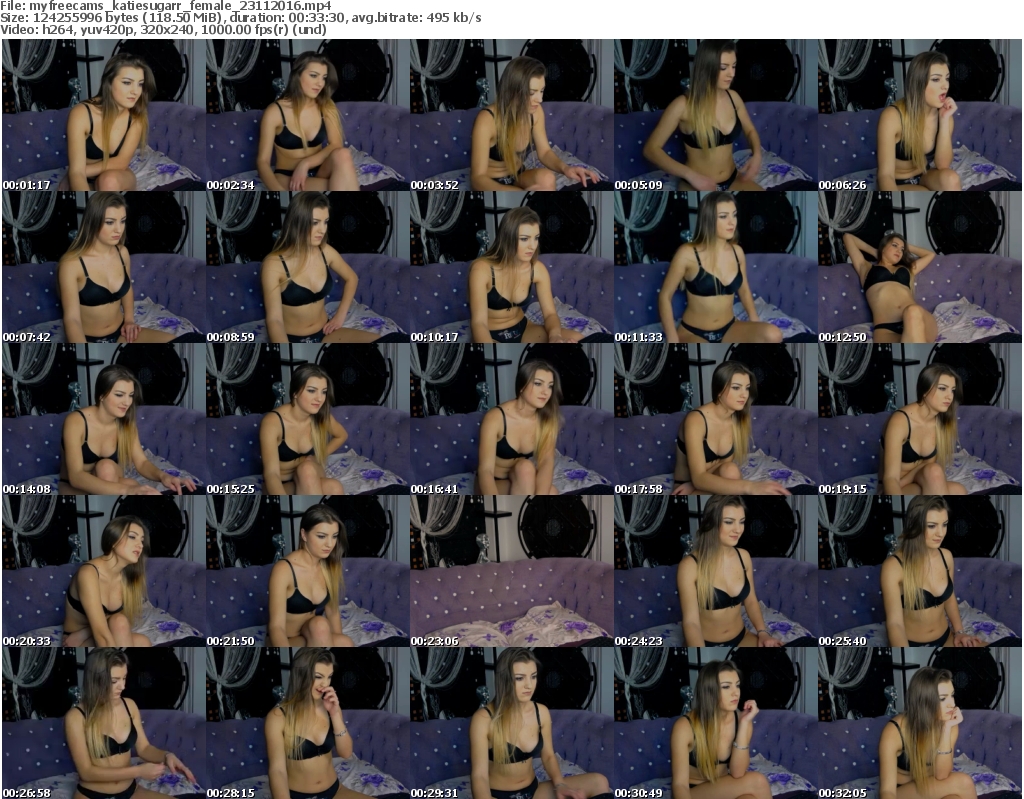Select the frame at timestamp 00:05:09
Screen dimensions: 1024x799
pos(716,115)
